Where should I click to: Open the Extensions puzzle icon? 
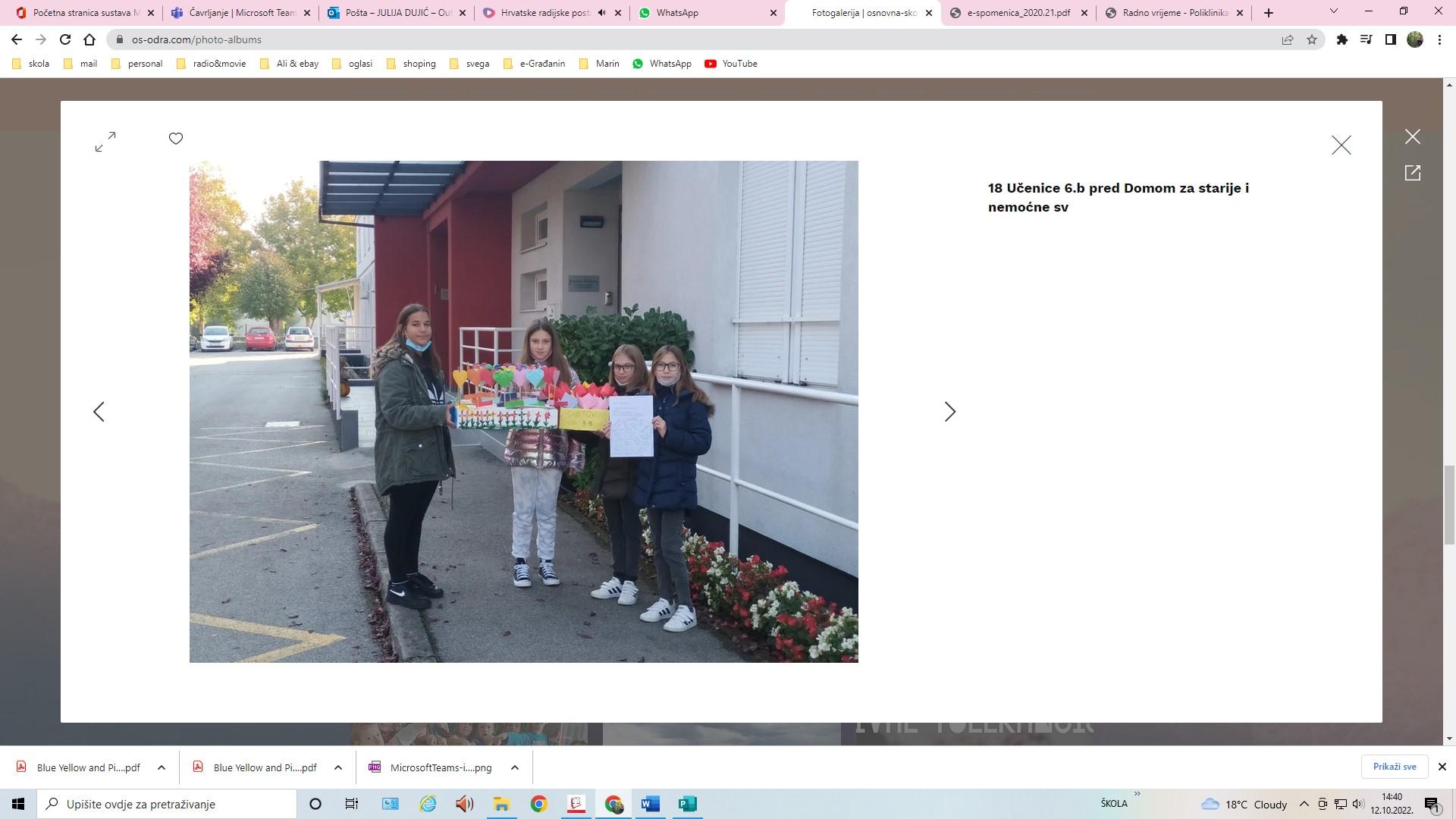pos(1341,39)
